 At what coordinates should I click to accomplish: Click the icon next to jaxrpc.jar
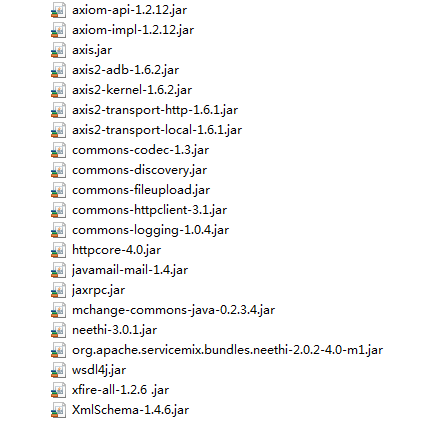(58, 290)
